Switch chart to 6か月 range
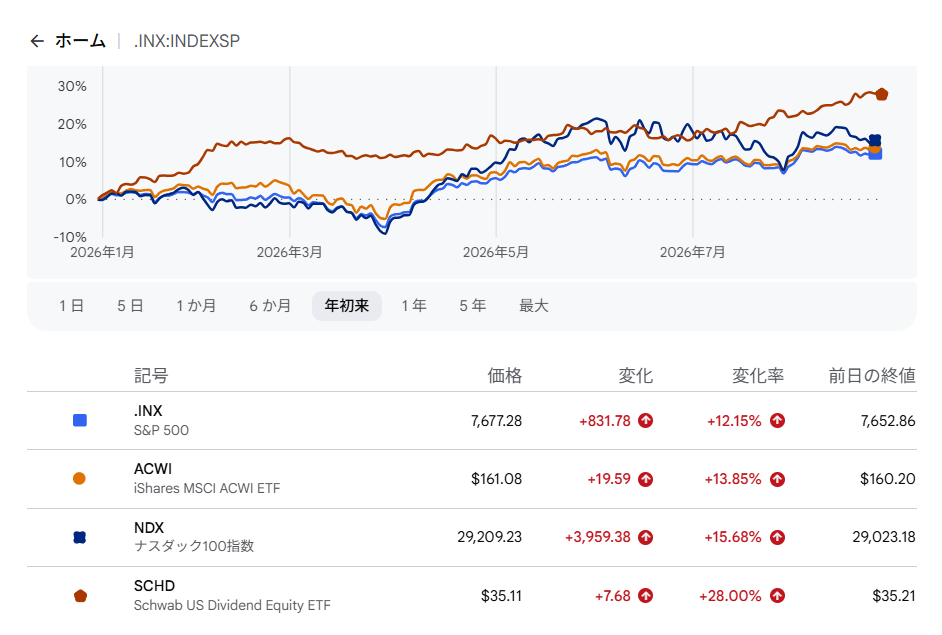 (270, 306)
